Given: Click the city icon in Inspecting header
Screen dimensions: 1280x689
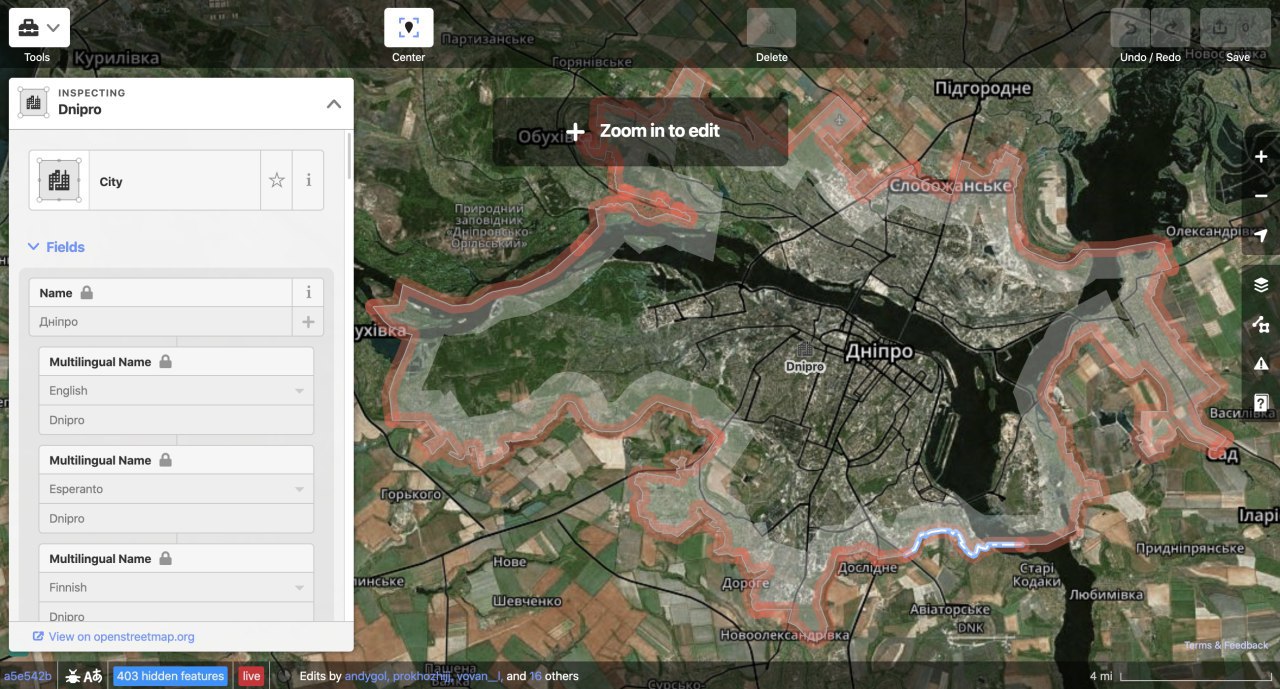Looking at the screenshot, I should 34,102.
